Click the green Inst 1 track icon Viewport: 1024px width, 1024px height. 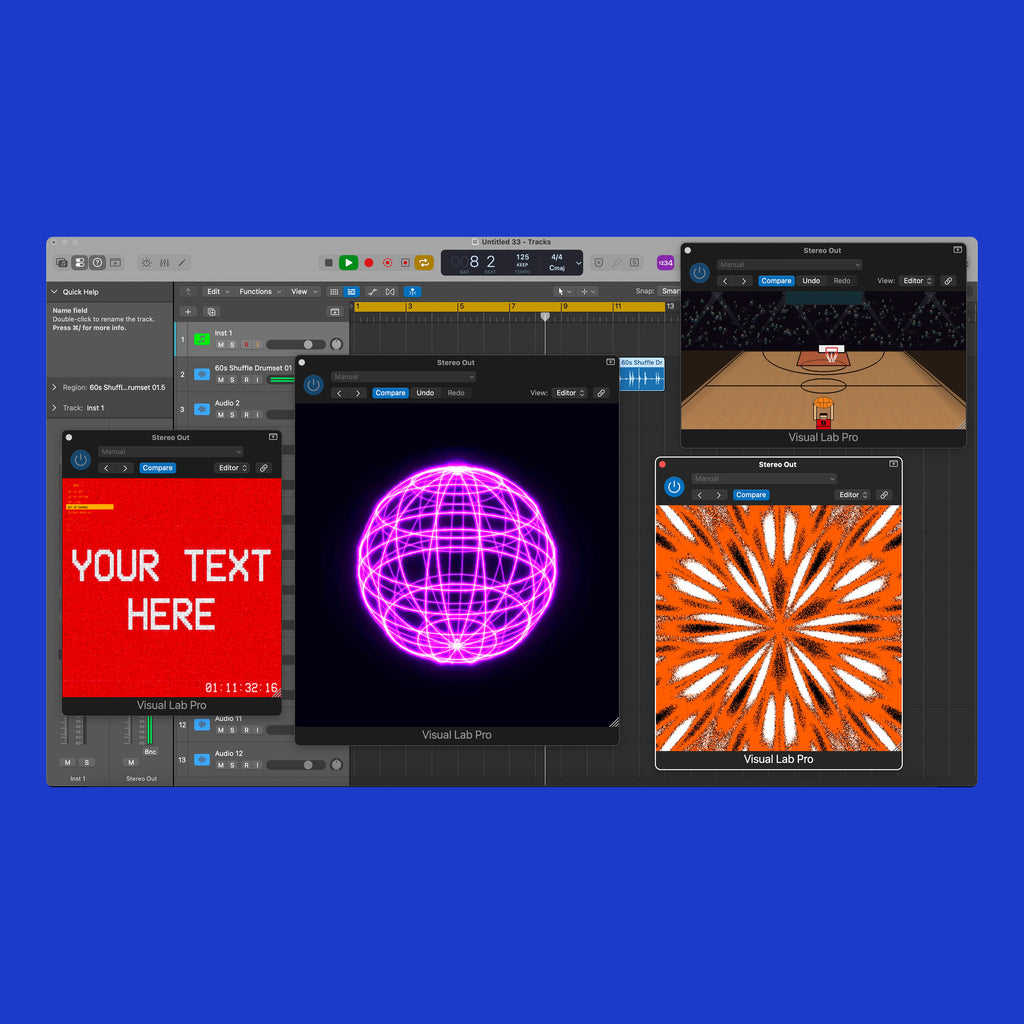click(x=202, y=340)
